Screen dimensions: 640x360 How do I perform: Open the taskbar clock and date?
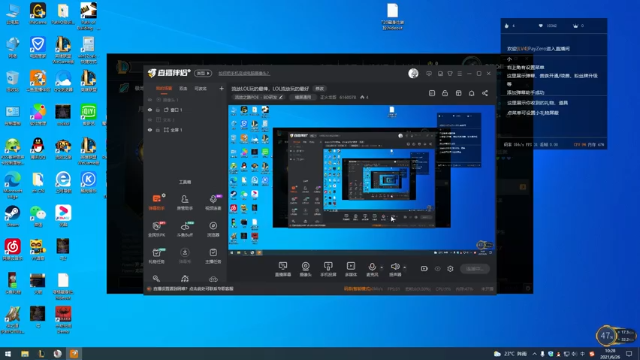click(x=610, y=353)
